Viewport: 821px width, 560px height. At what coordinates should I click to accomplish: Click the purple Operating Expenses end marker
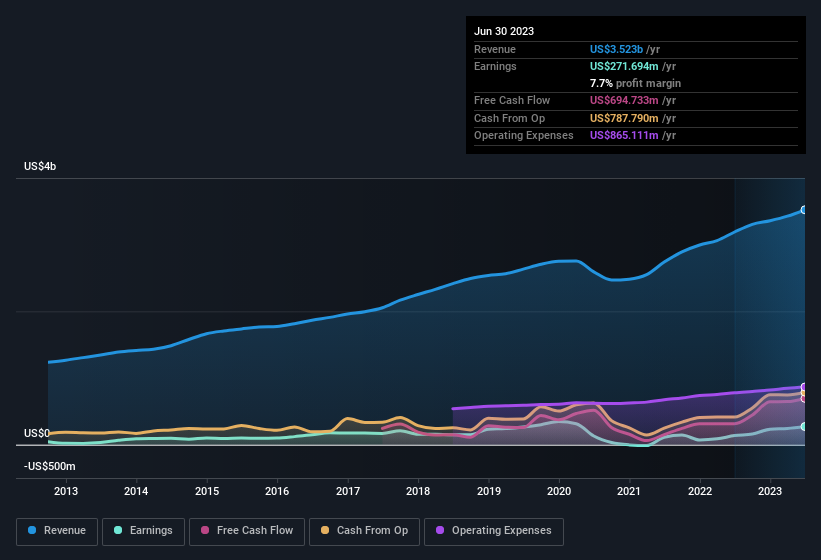pyautogui.click(x=804, y=387)
